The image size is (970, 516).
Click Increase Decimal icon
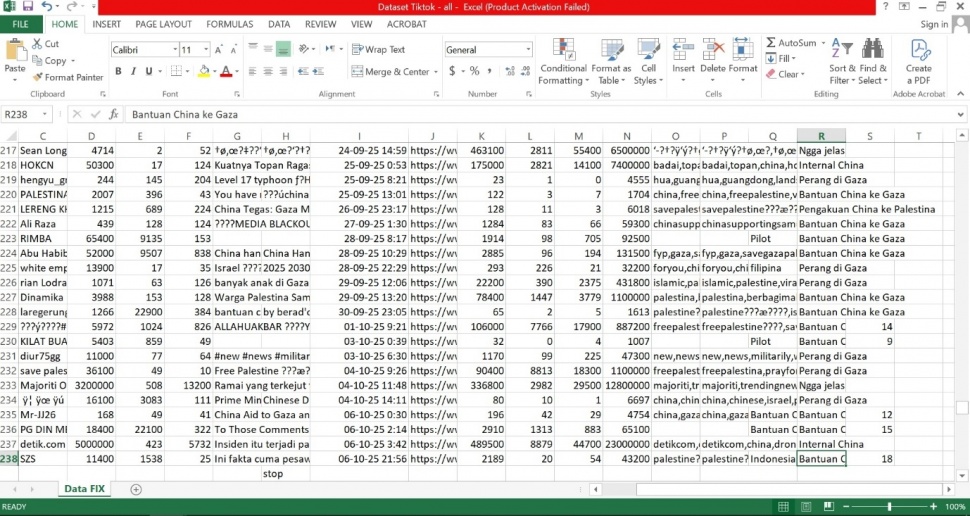pos(510,71)
